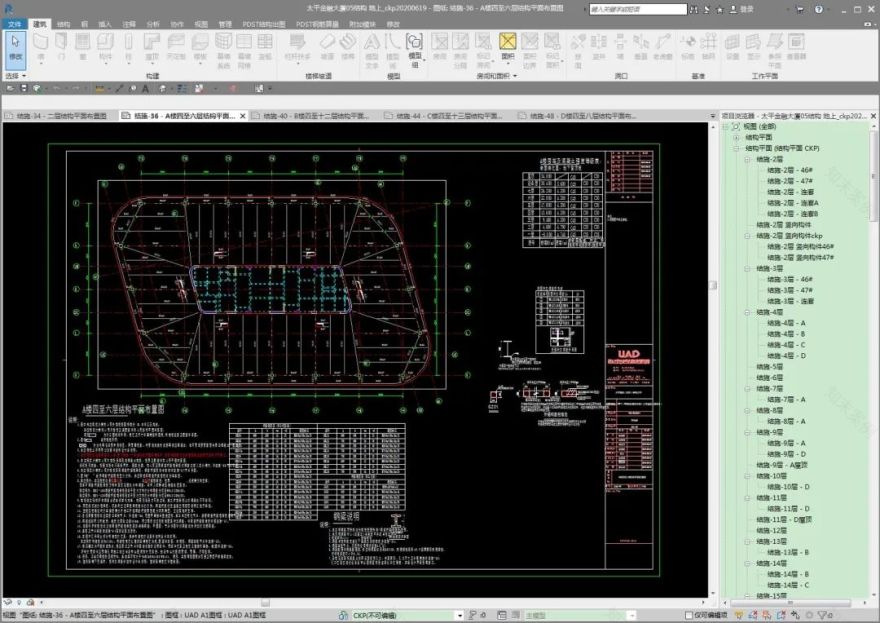The width and height of the screenshot is (880, 623).
Task: Click the save icon in the quick access toolbar
Action: pos(22,88)
